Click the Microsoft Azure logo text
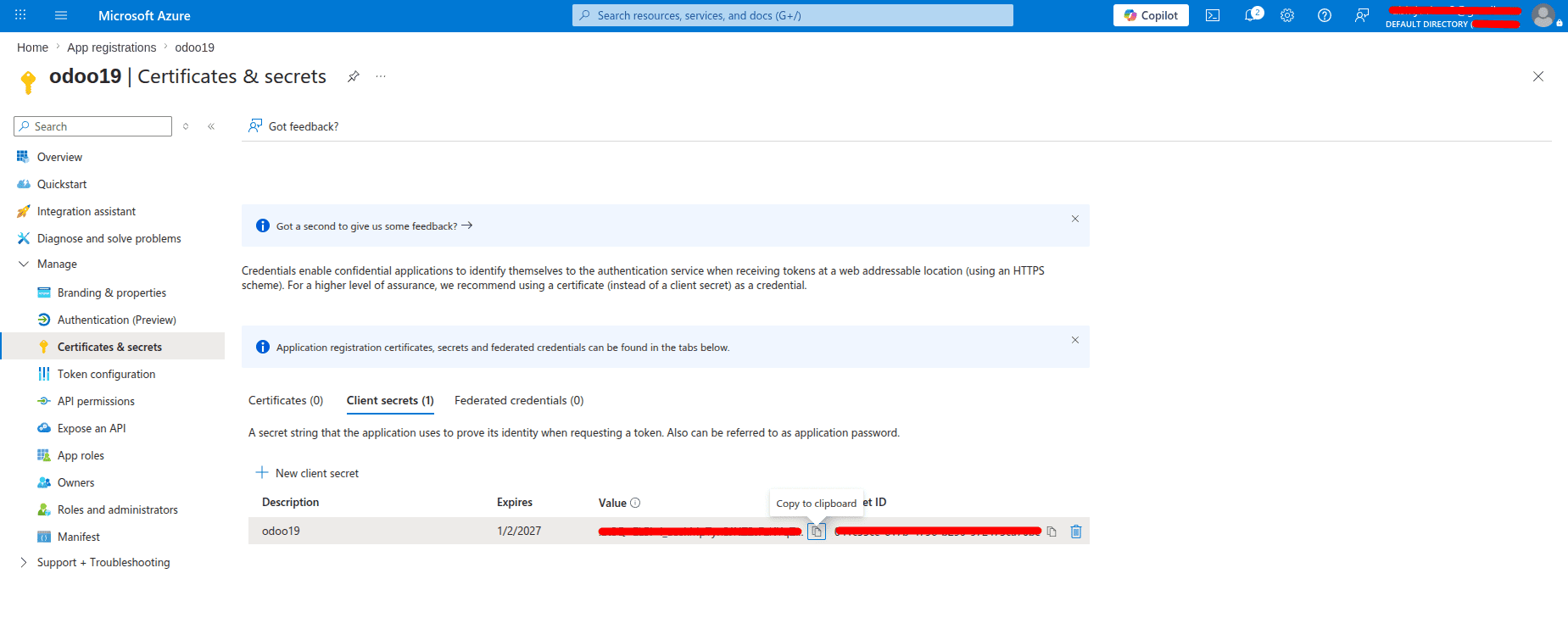1568x629 pixels. [144, 15]
